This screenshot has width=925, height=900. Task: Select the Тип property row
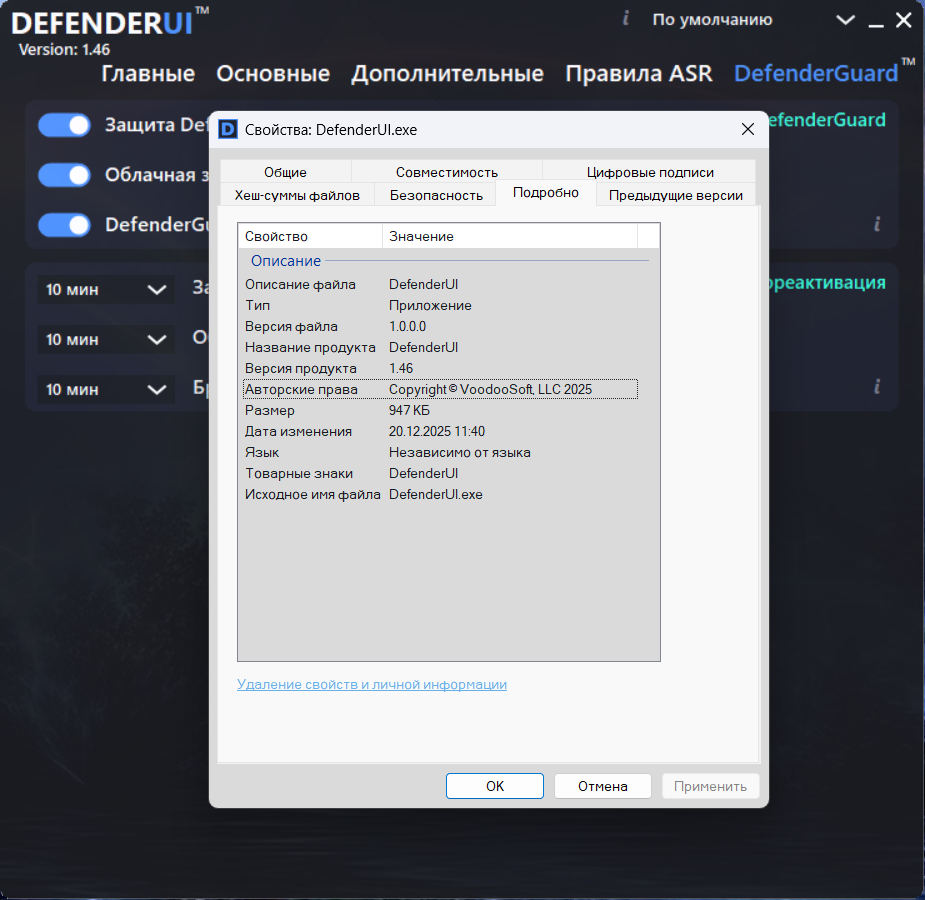point(440,306)
